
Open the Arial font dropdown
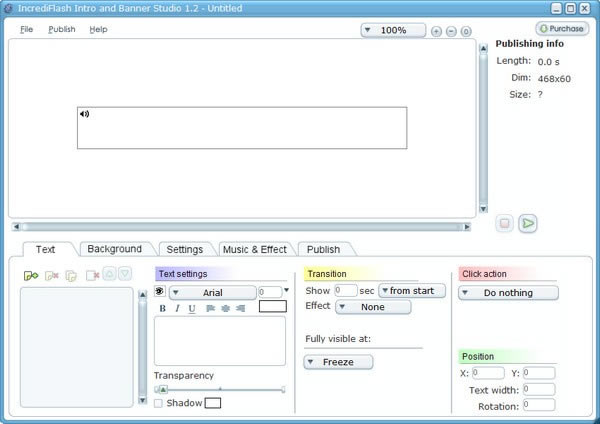[x=212, y=292]
